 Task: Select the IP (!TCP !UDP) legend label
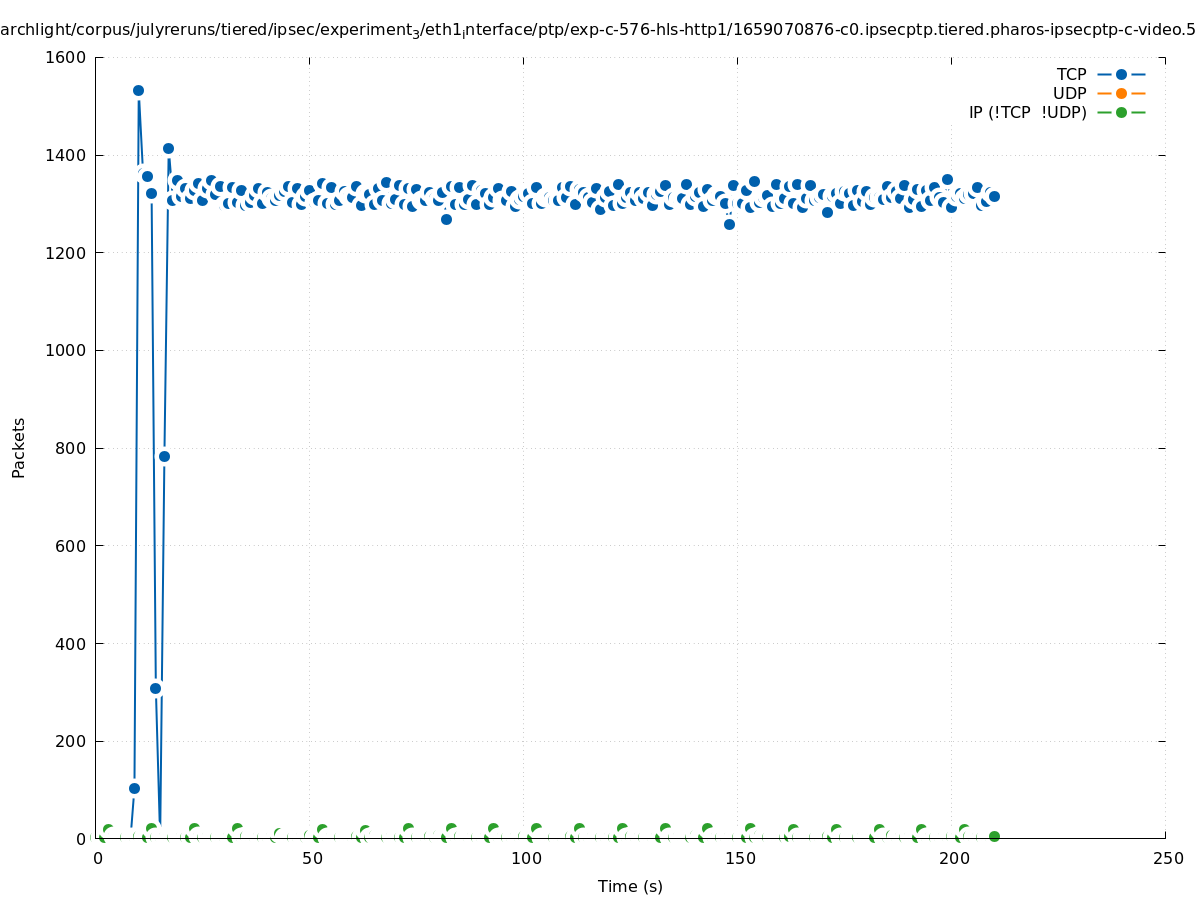[x=1027, y=112]
